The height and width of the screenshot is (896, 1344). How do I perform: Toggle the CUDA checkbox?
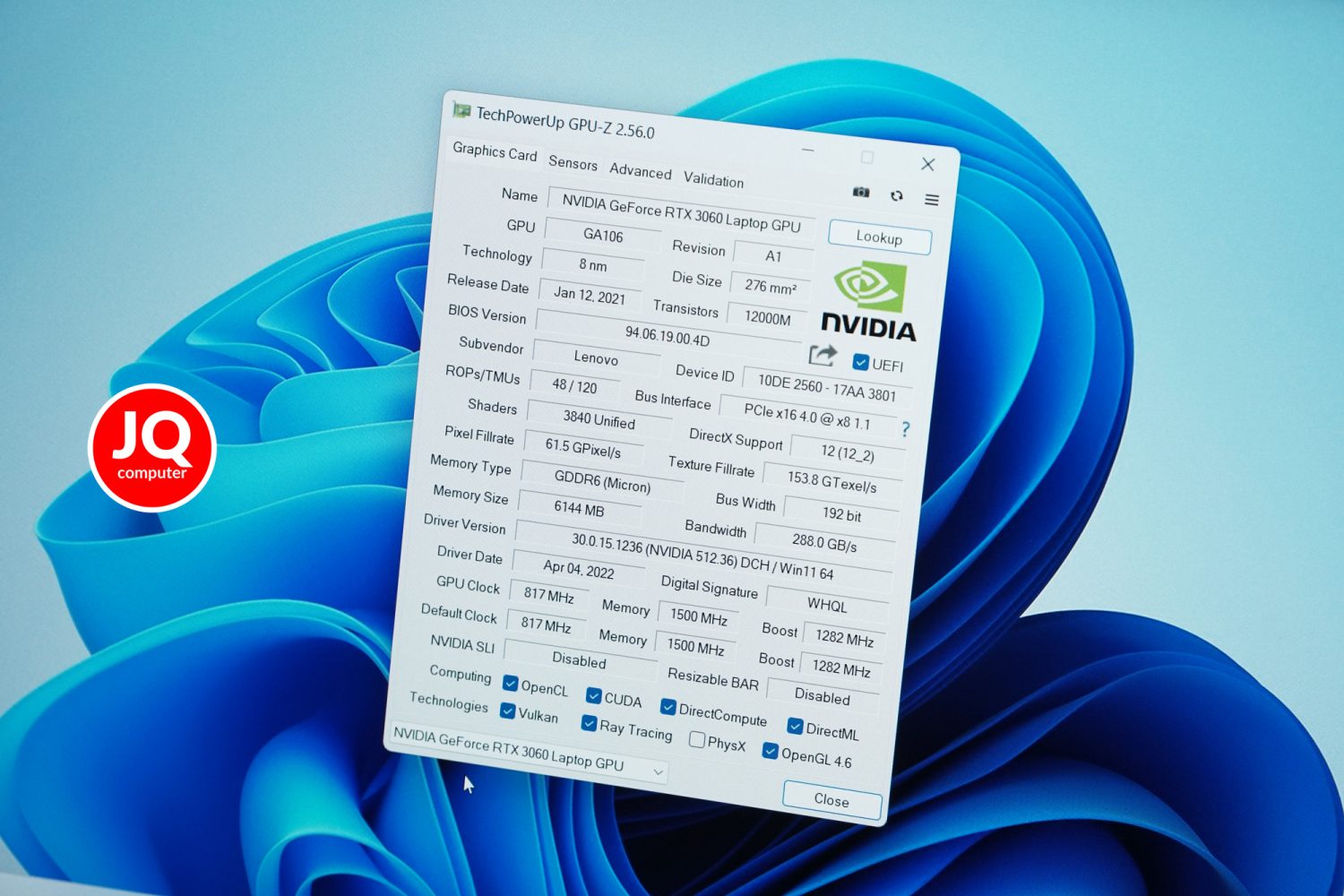[594, 695]
